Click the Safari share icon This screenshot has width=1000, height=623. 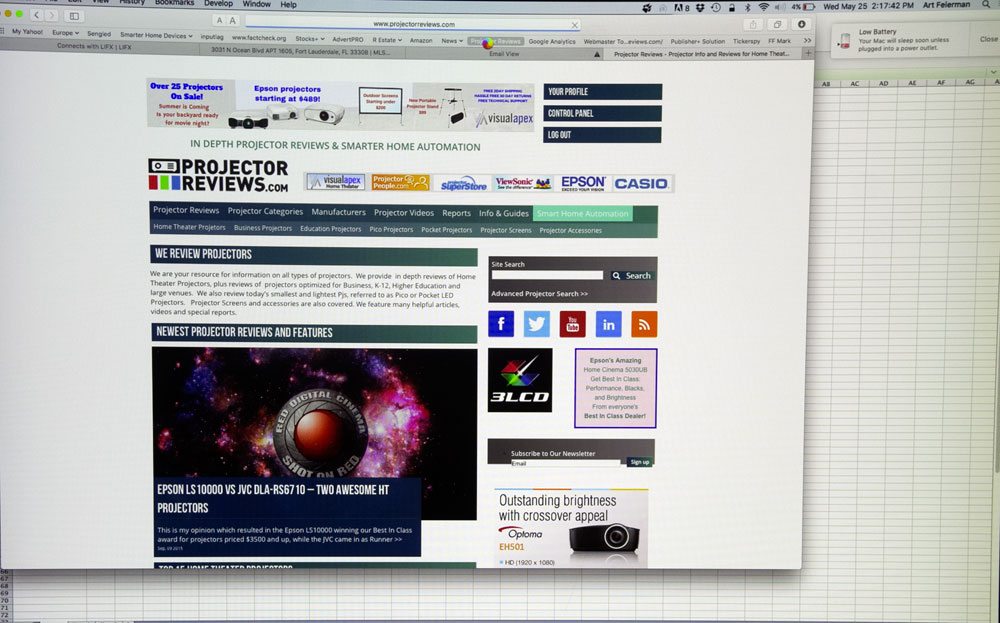[753, 24]
